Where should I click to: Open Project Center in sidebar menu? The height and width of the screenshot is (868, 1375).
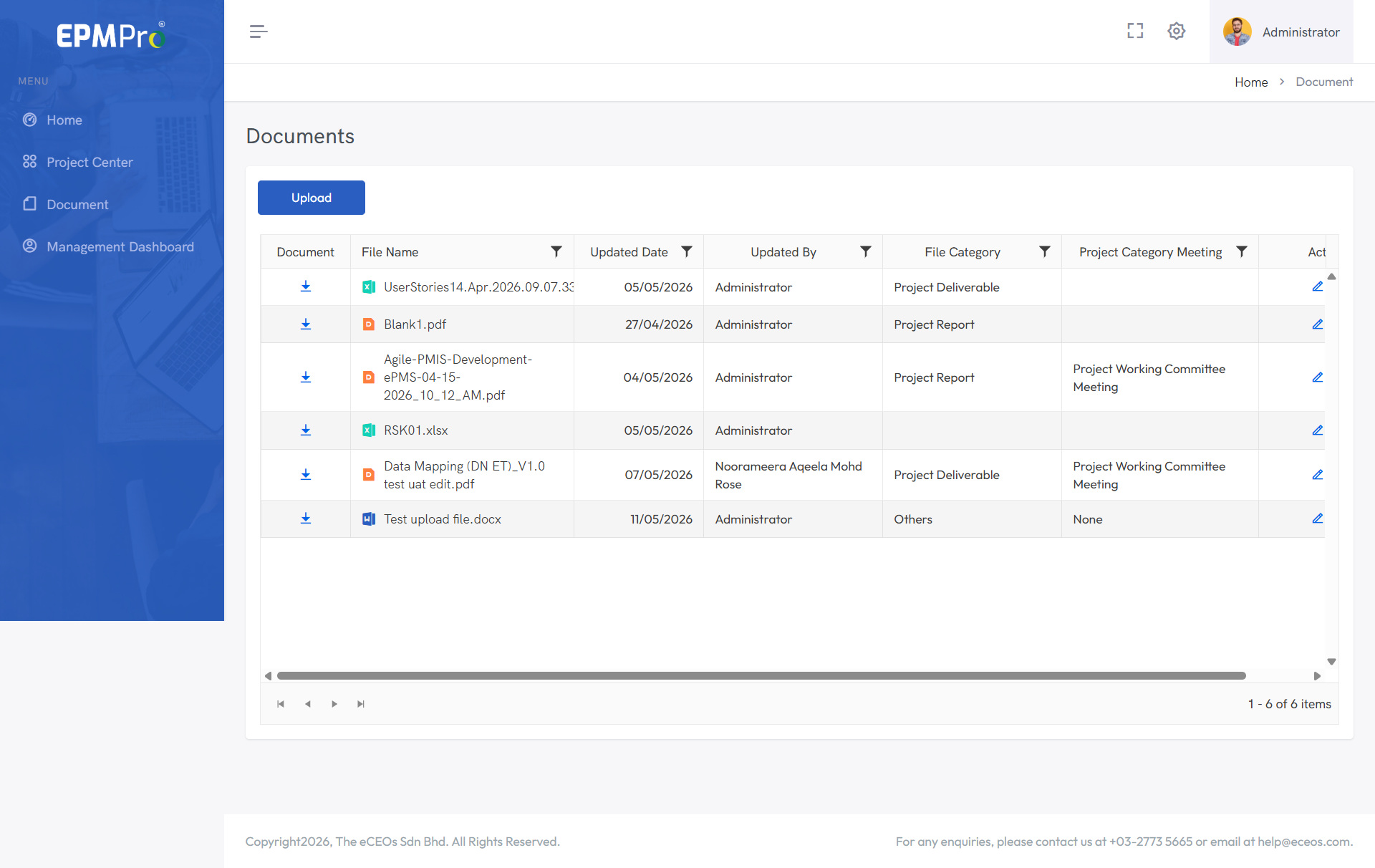click(x=90, y=162)
